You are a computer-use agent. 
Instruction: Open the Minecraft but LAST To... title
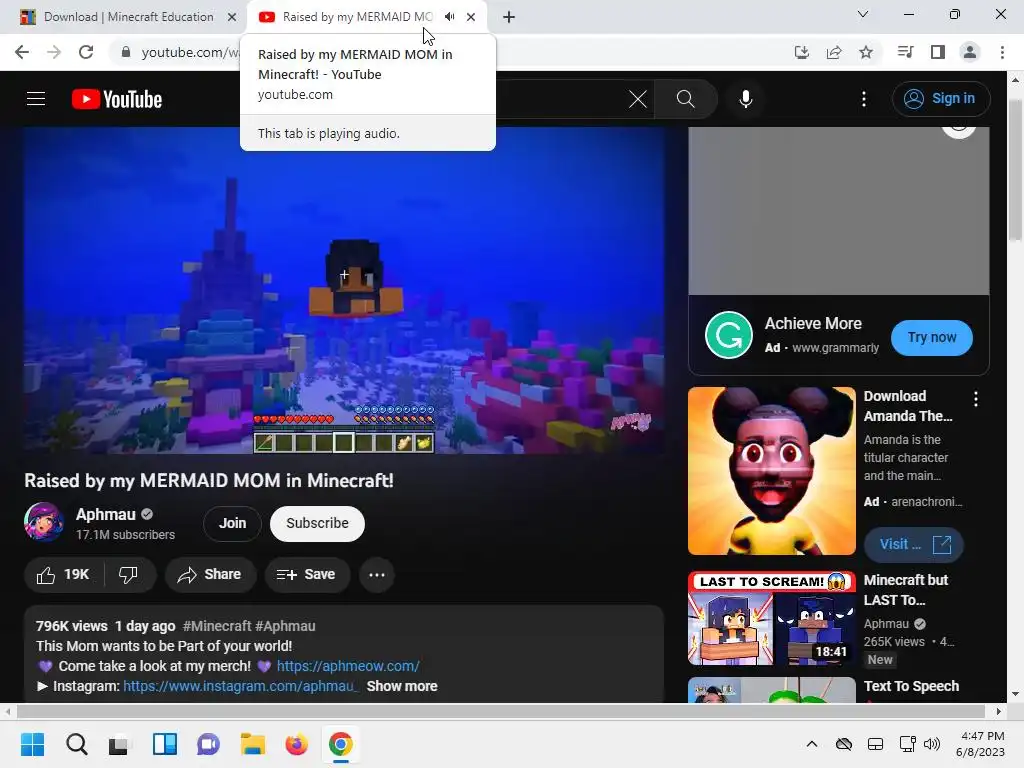[906, 590]
